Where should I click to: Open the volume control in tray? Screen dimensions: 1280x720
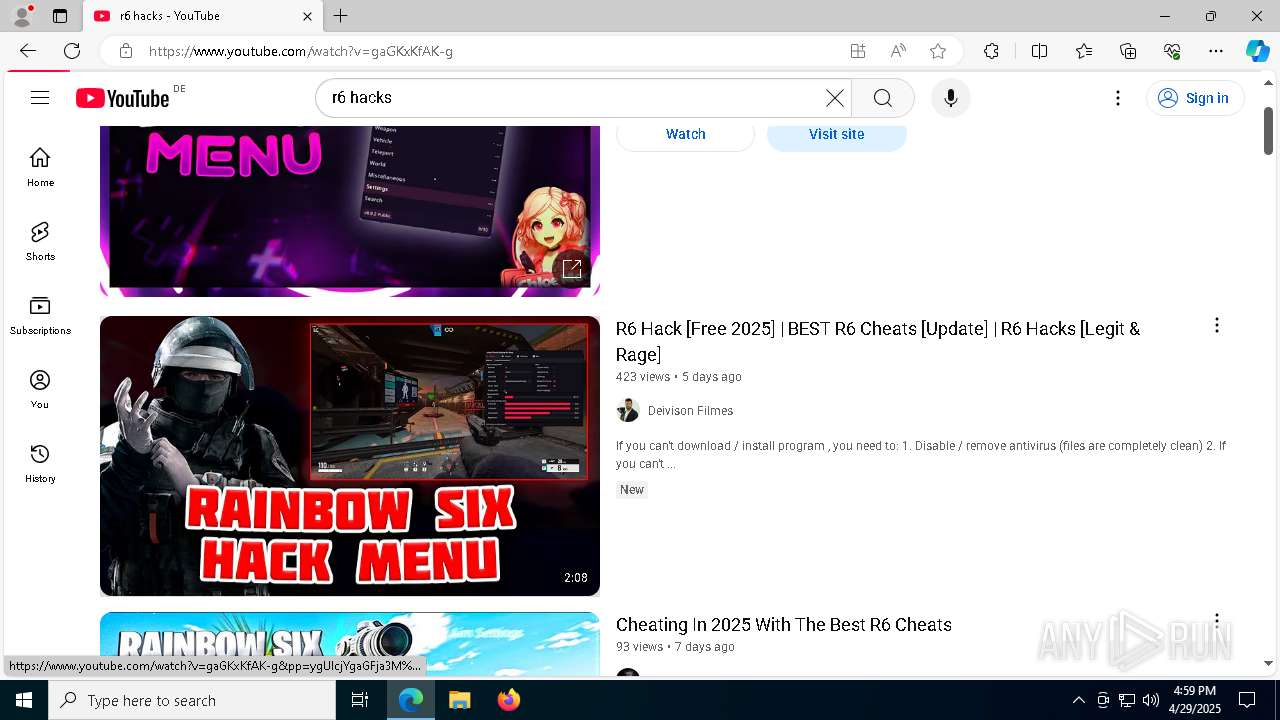pyautogui.click(x=1150, y=700)
